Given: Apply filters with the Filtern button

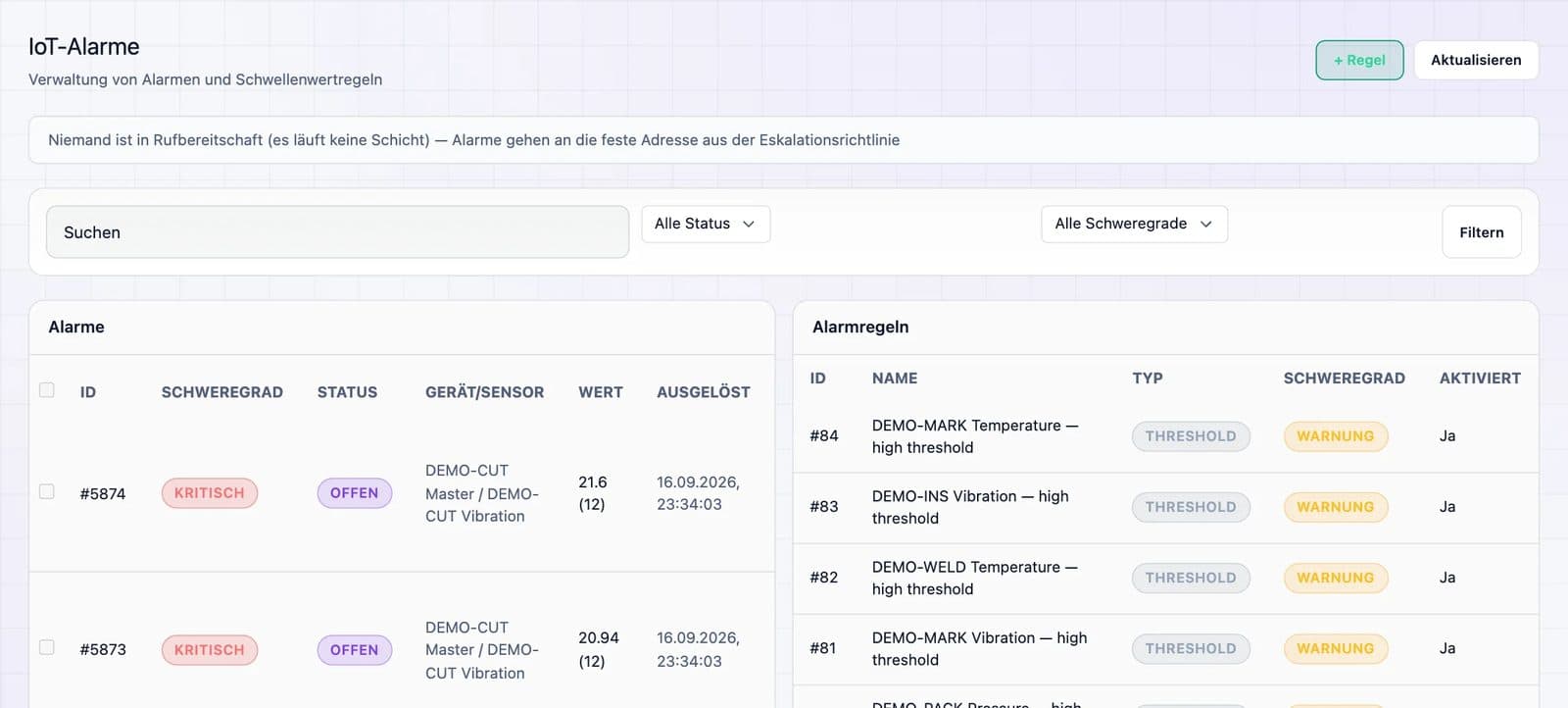Looking at the screenshot, I should click(x=1482, y=232).
